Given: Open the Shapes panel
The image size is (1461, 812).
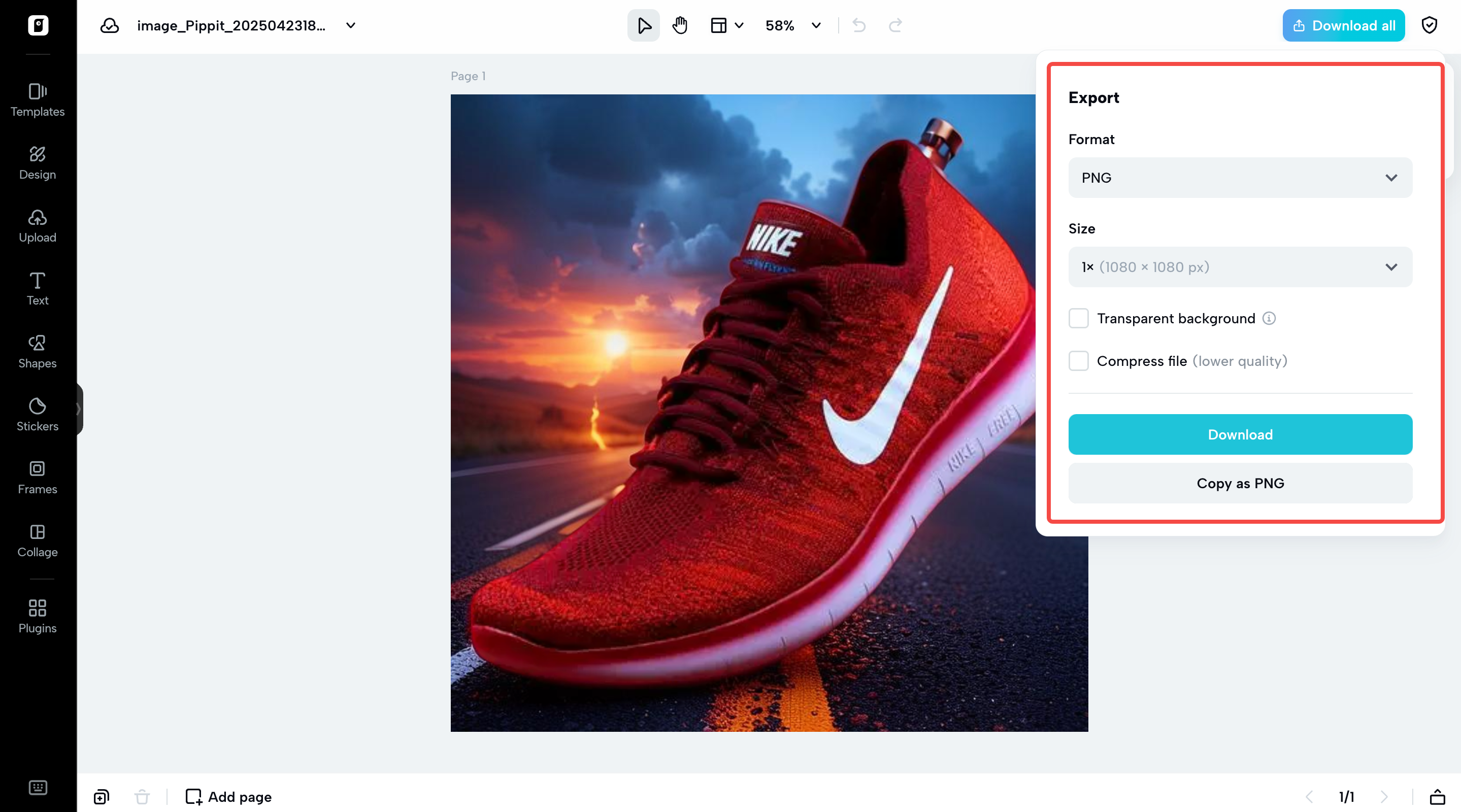Looking at the screenshot, I should pos(38,351).
